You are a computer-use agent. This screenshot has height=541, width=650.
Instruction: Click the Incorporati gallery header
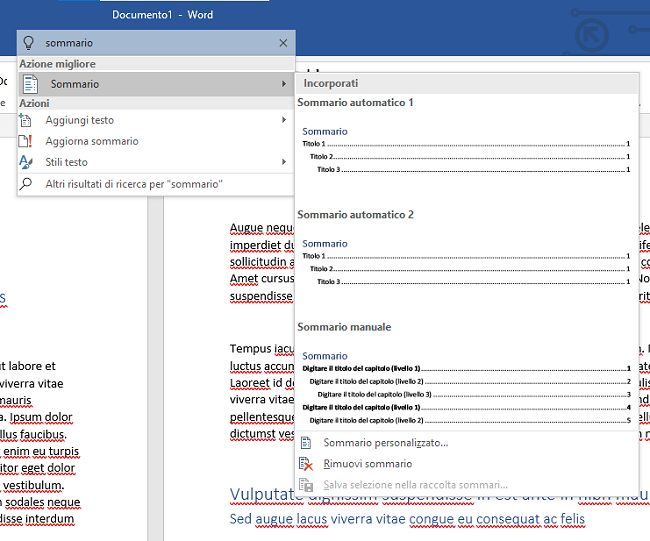pyautogui.click(x=467, y=83)
